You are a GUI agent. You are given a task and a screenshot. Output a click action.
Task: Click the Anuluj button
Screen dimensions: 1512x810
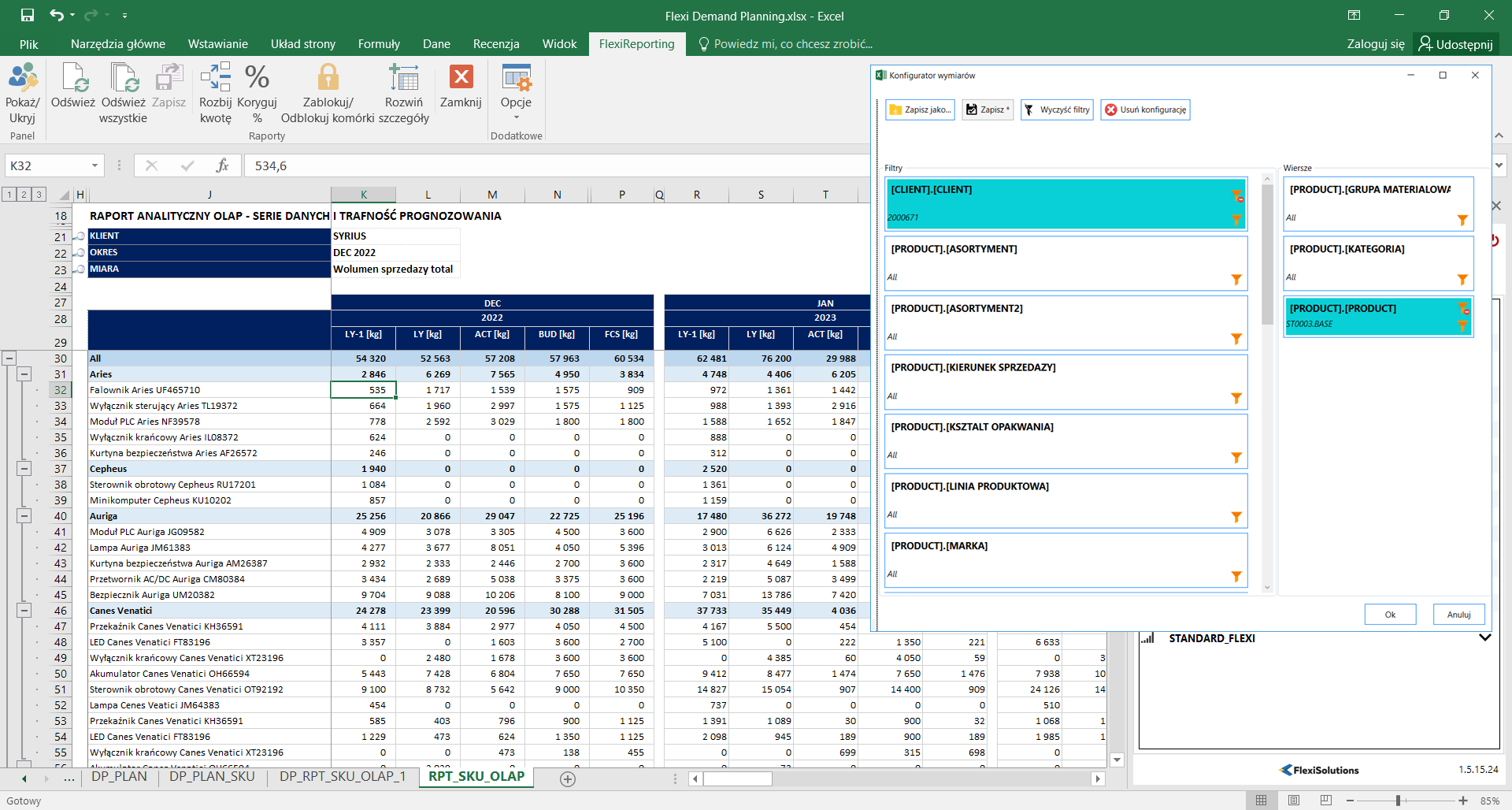tap(1458, 615)
